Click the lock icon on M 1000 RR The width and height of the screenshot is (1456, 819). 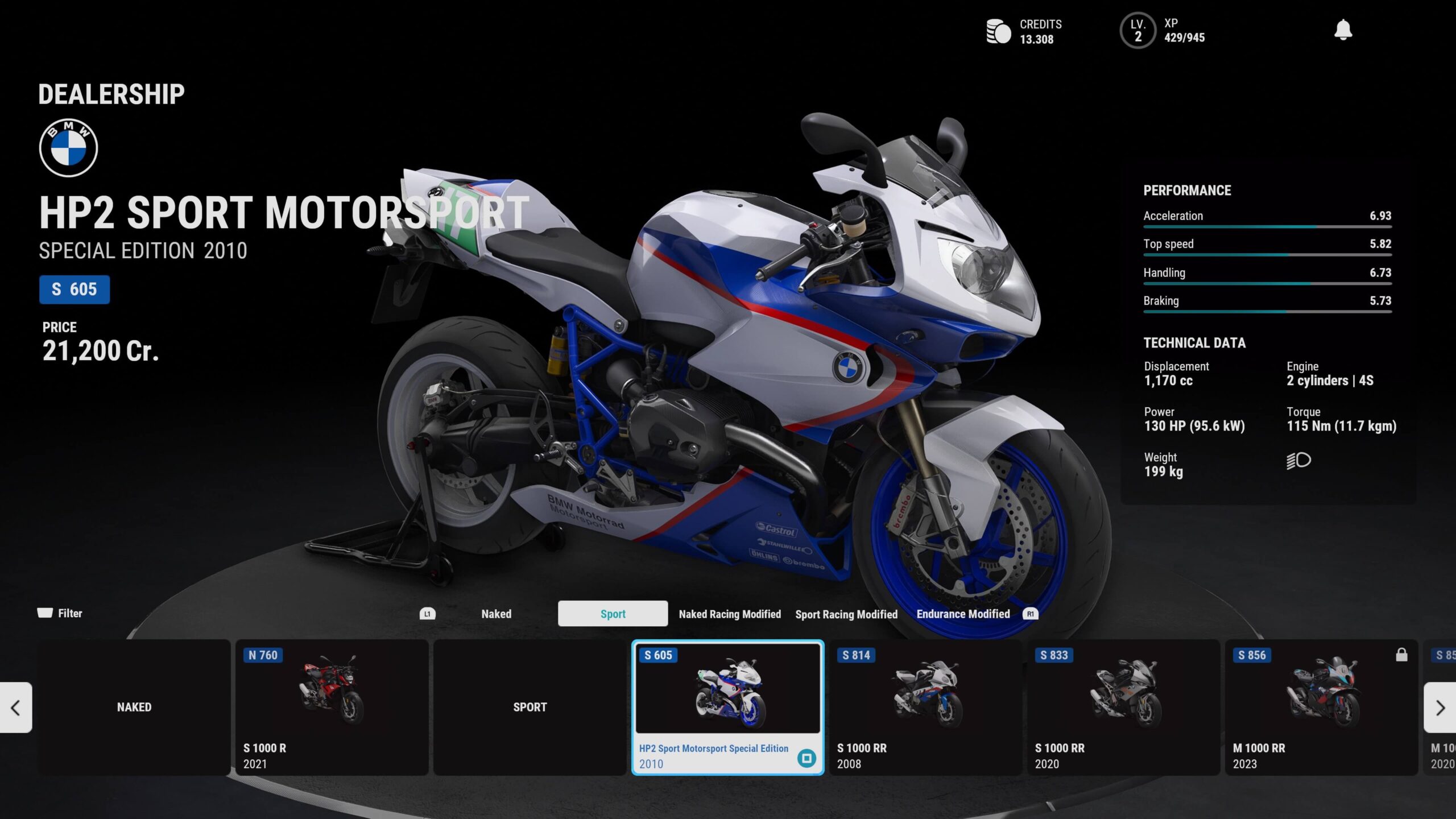[x=1401, y=655]
